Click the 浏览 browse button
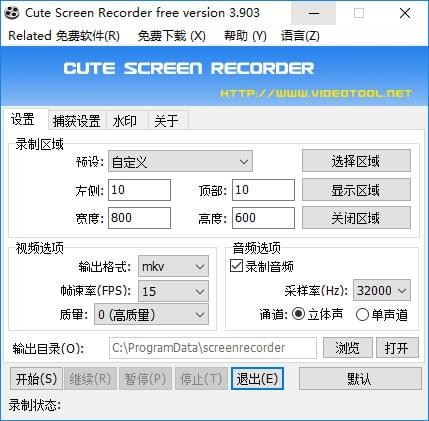This screenshot has width=429, height=421. 348,348
